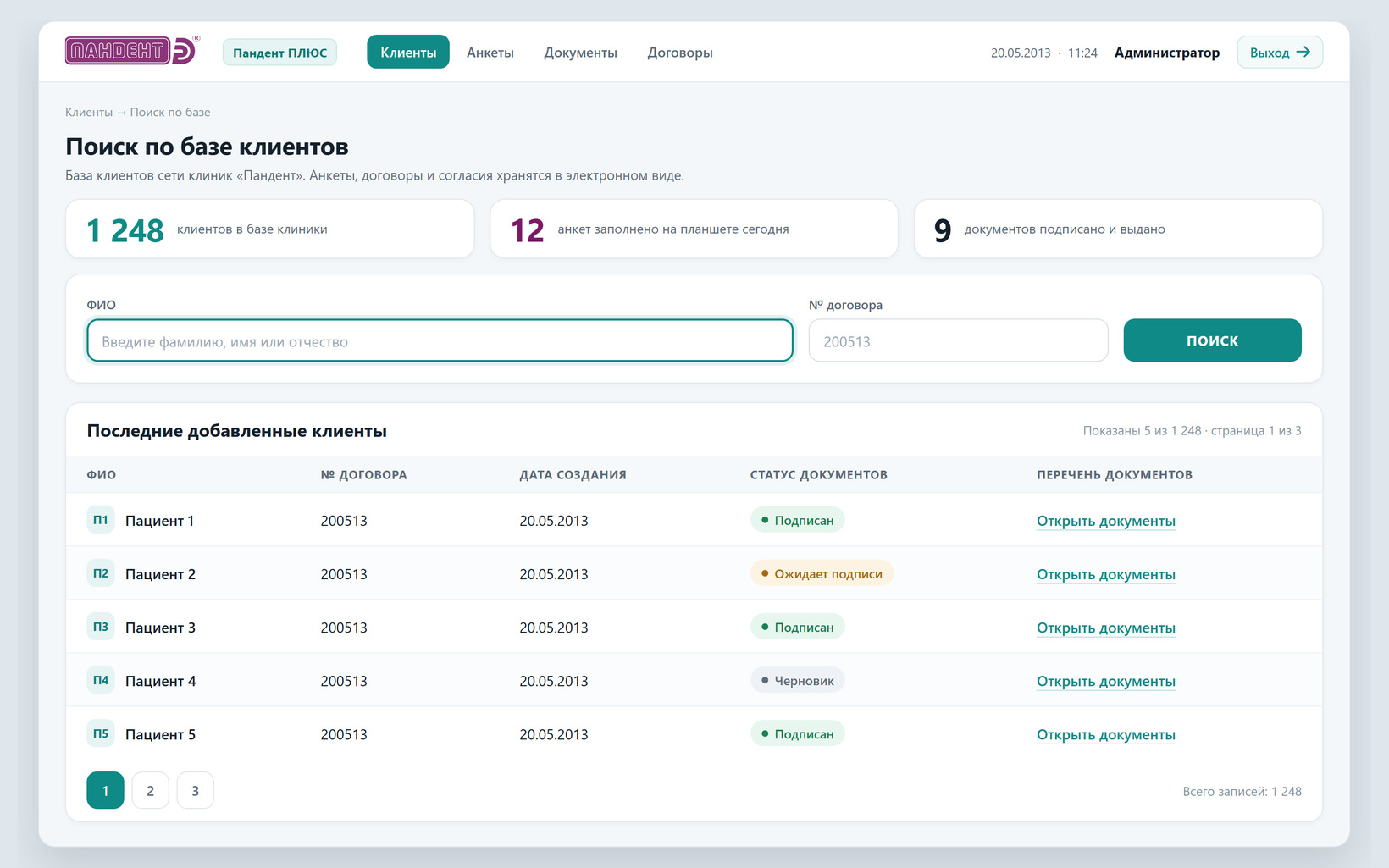Click the № ДОГОВОРА column header
Screen dimensions: 1389x868
pos(363,474)
